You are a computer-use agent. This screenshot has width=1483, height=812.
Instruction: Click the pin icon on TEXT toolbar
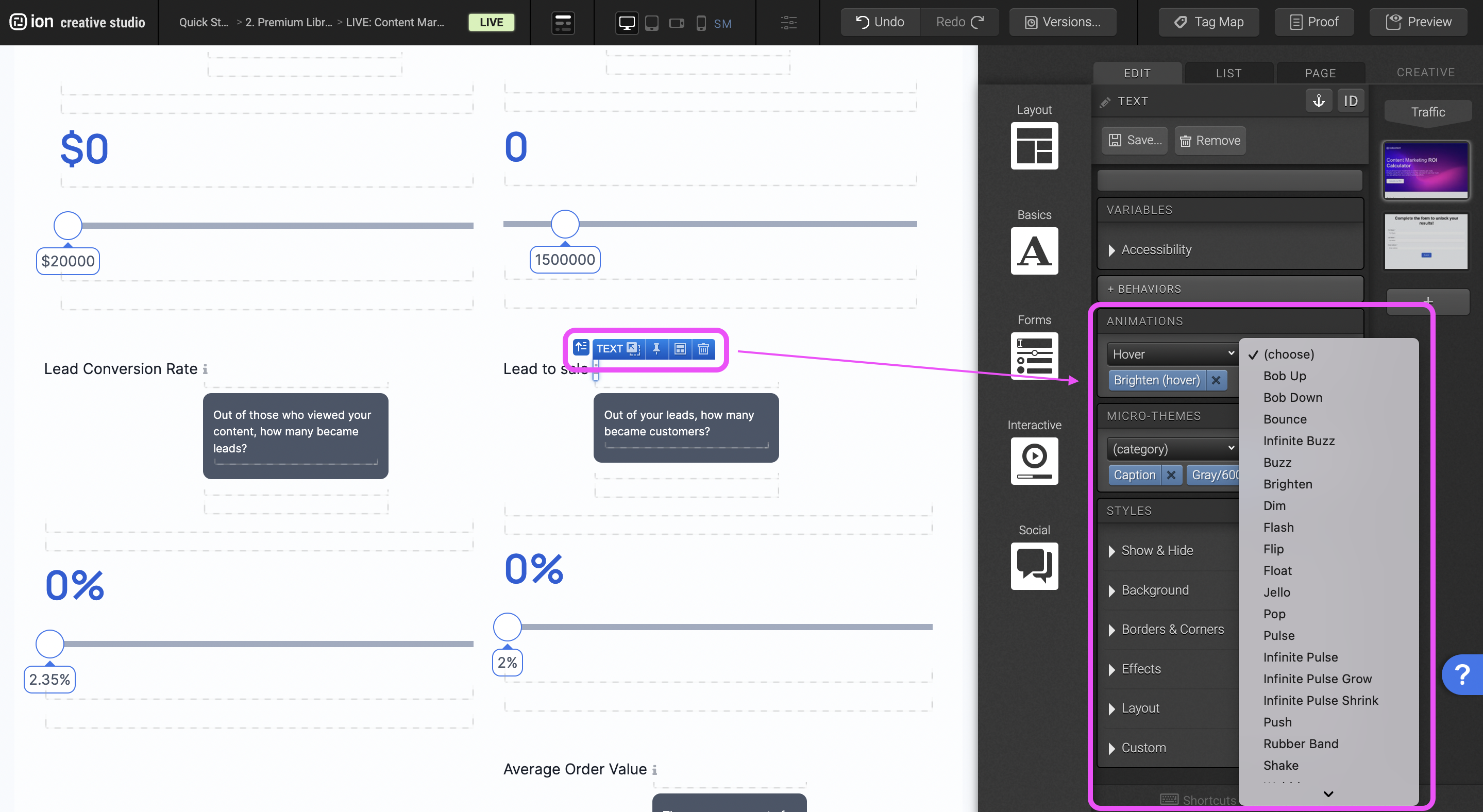pyautogui.click(x=656, y=349)
